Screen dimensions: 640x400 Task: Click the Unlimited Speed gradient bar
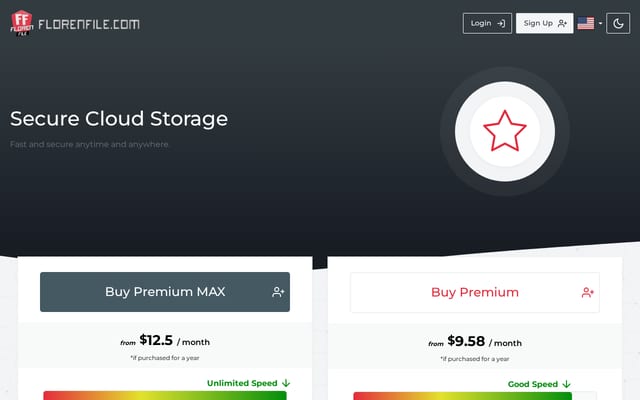pos(165,396)
